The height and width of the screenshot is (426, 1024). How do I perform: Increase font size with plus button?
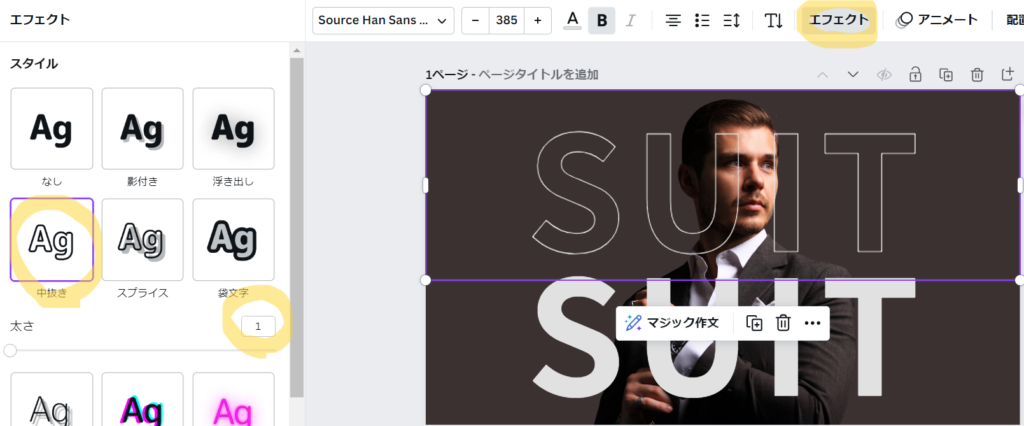pyautogui.click(x=537, y=20)
